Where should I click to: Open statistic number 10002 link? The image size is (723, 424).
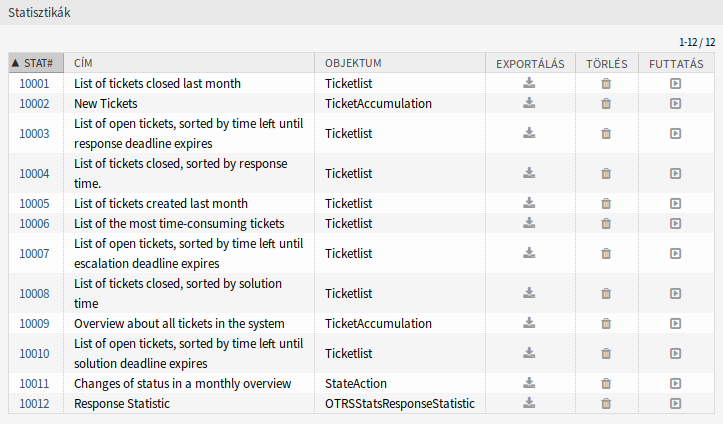[x=34, y=104]
